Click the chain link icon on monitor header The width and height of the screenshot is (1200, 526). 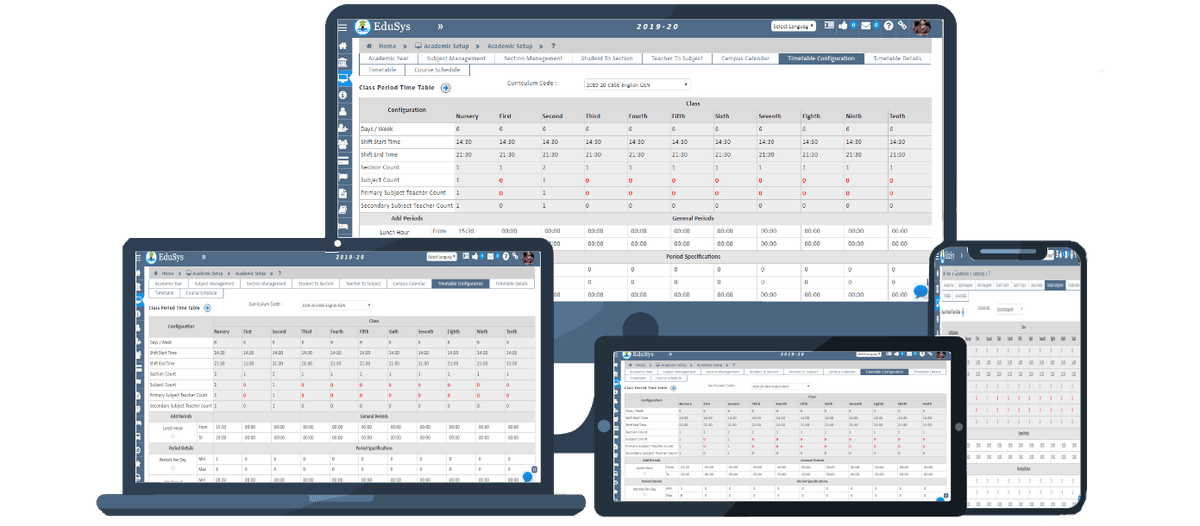click(903, 25)
